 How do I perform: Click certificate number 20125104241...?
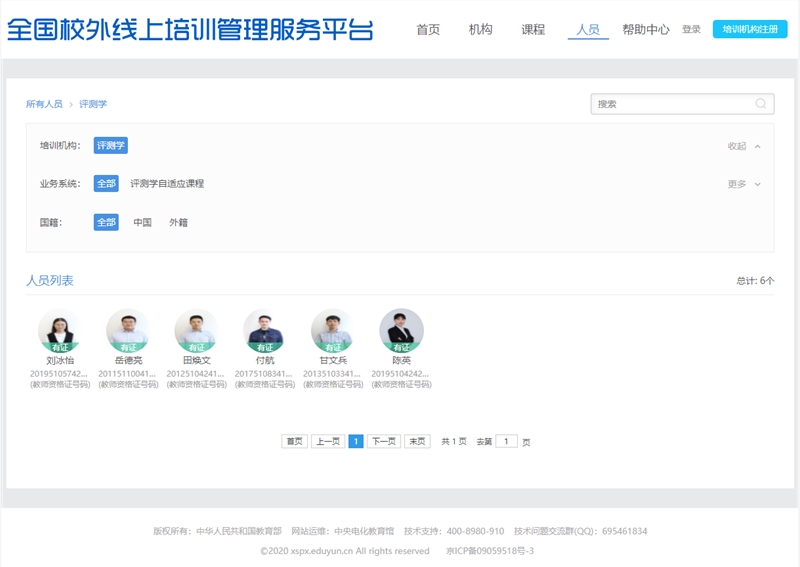pos(195,374)
